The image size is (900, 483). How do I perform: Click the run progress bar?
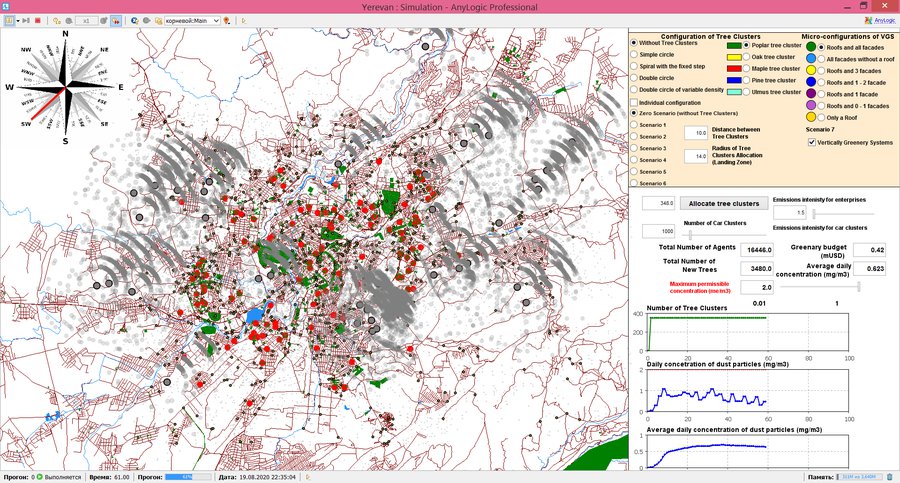(x=188, y=477)
